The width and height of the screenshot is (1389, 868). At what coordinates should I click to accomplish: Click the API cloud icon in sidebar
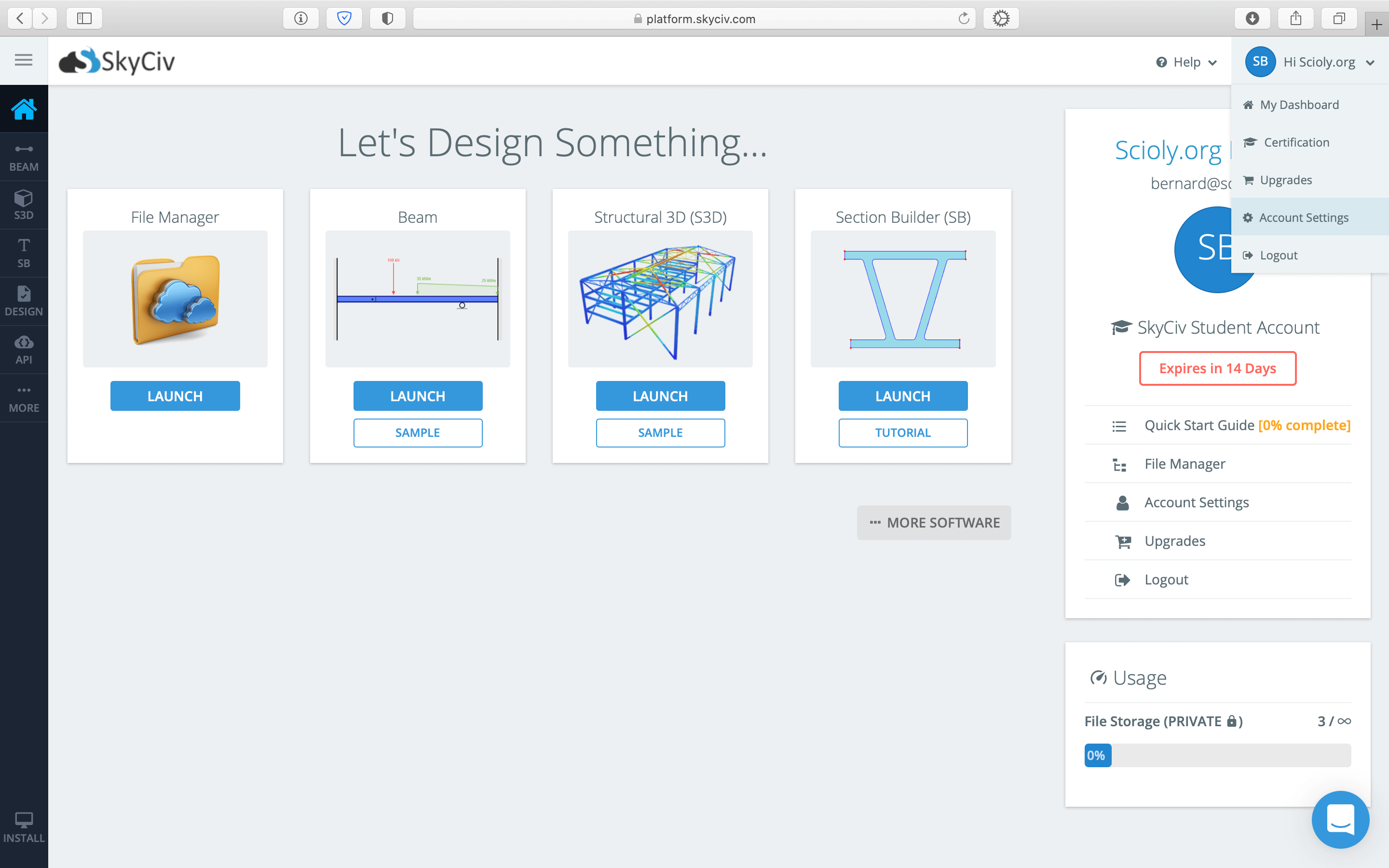pyautogui.click(x=24, y=350)
